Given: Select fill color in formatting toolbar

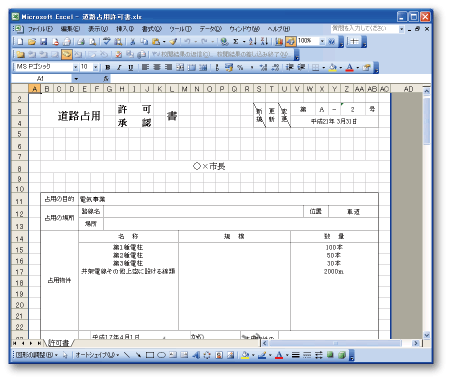Looking at the screenshot, I should 332,67.
